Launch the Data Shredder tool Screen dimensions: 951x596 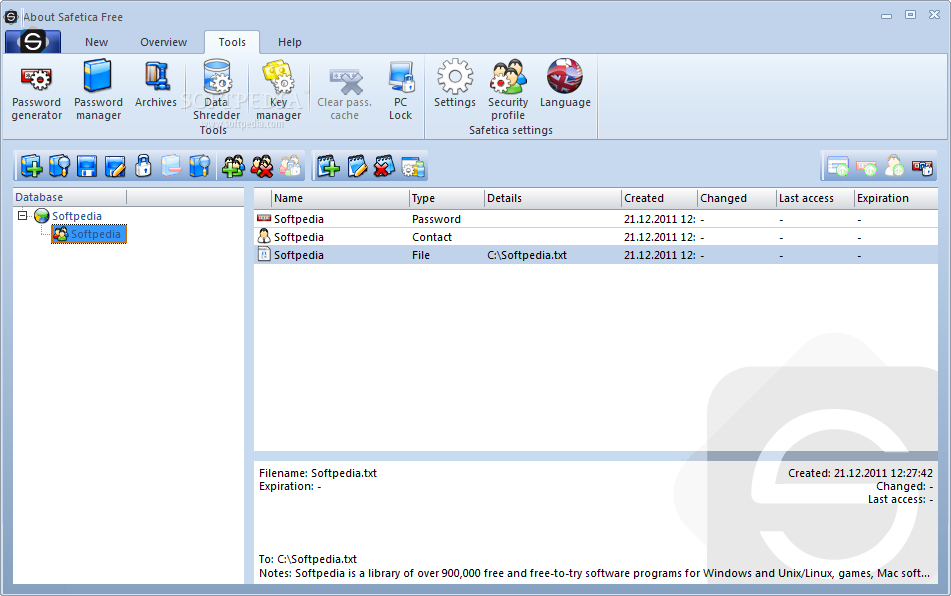tap(217, 90)
